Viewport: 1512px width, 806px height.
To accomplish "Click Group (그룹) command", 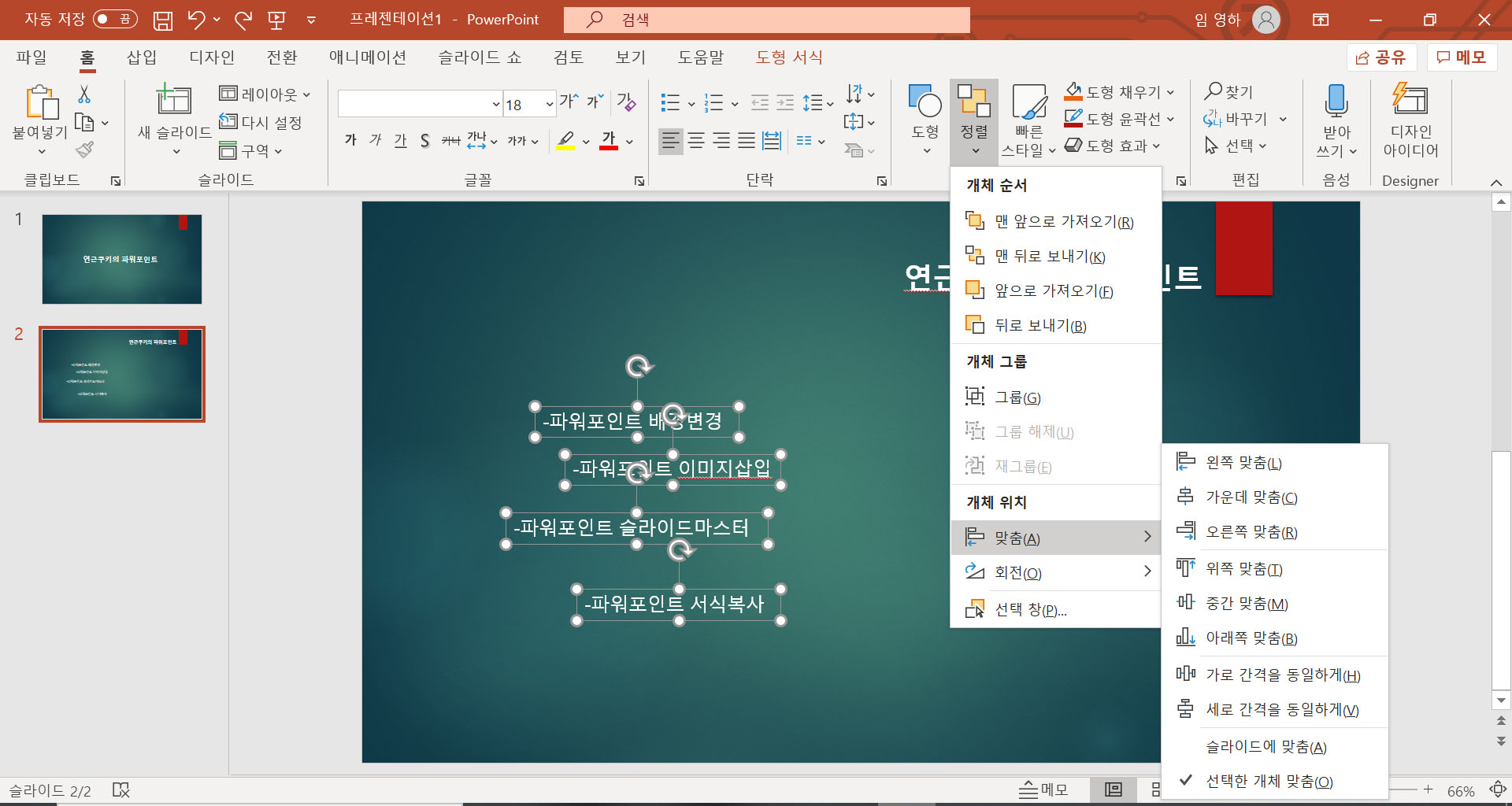I will point(1055,397).
